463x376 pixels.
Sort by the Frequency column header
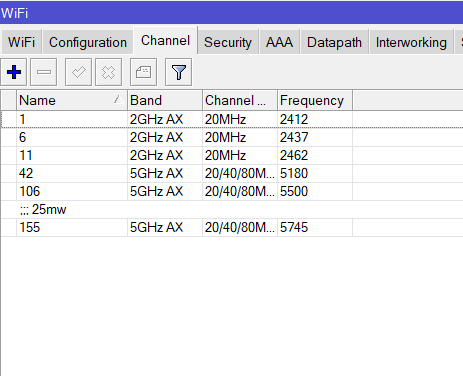point(315,100)
